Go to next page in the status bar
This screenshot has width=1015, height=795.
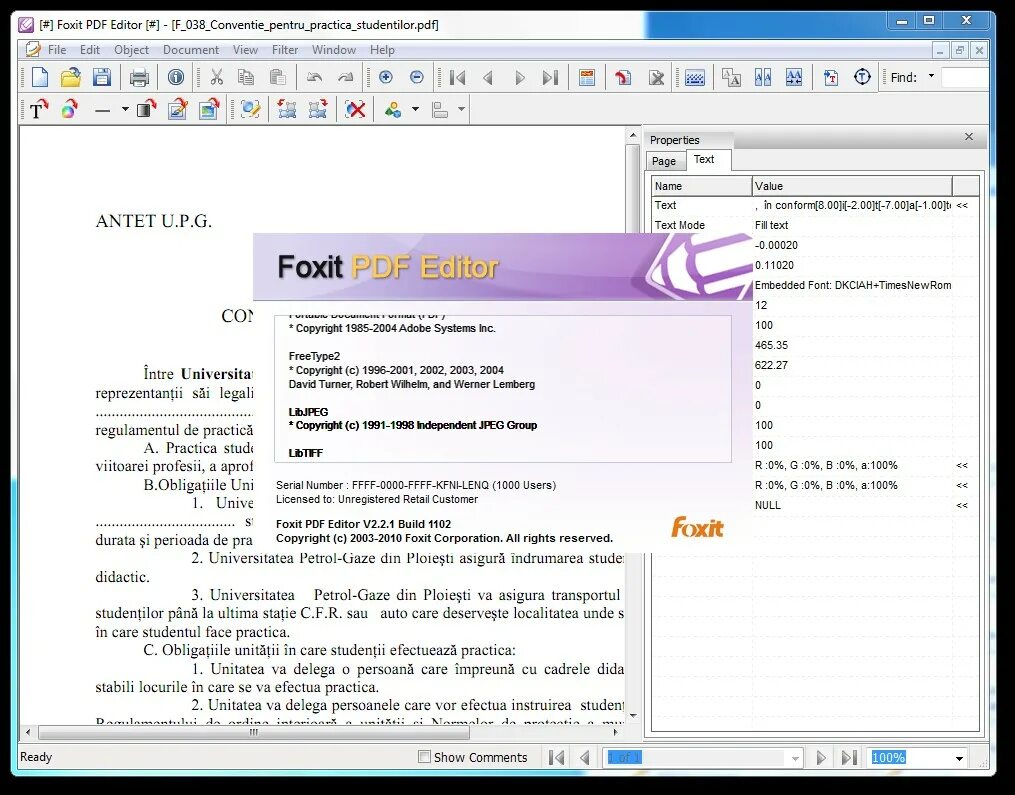click(821, 757)
